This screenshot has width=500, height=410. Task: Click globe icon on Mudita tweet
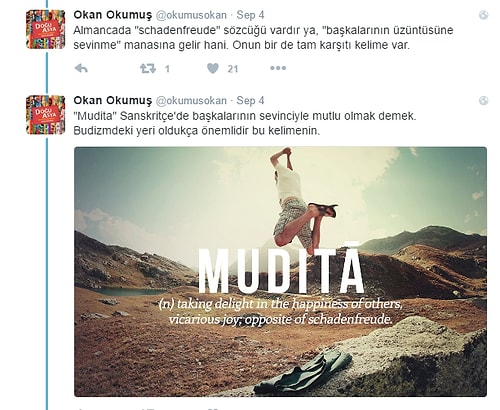[x=483, y=100]
